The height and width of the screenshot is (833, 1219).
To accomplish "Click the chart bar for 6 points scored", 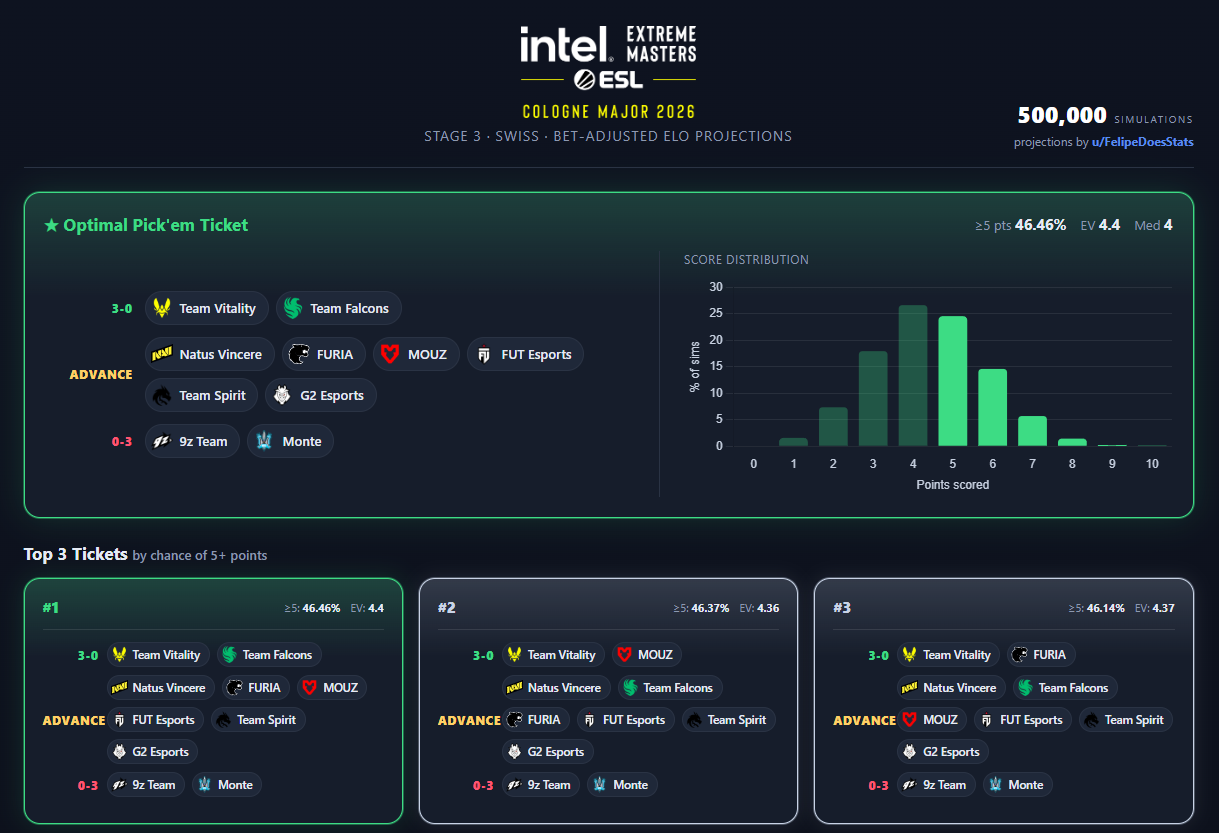I will [x=992, y=408].
